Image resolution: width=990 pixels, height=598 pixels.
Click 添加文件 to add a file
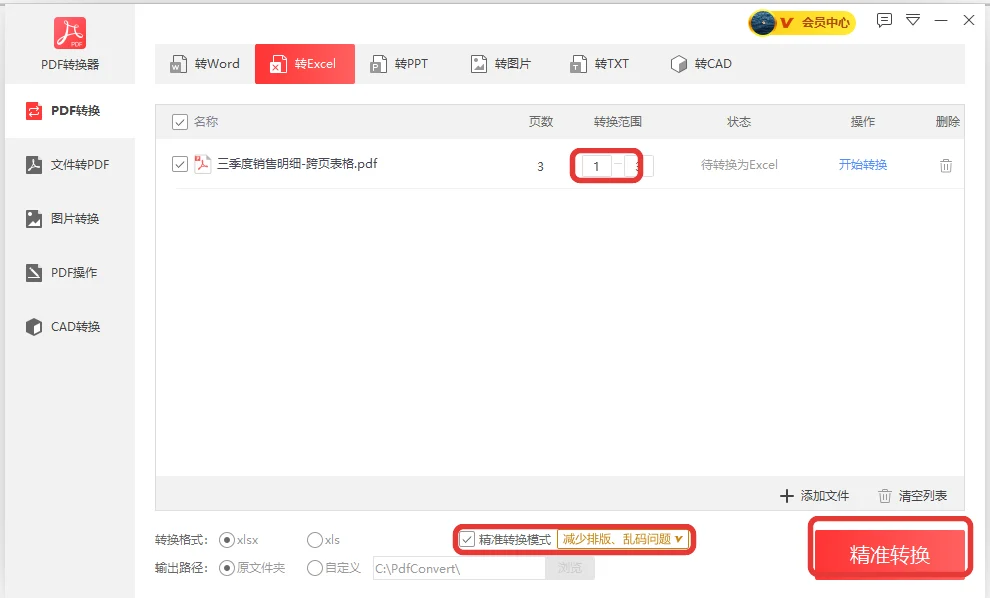coord(814,496)
